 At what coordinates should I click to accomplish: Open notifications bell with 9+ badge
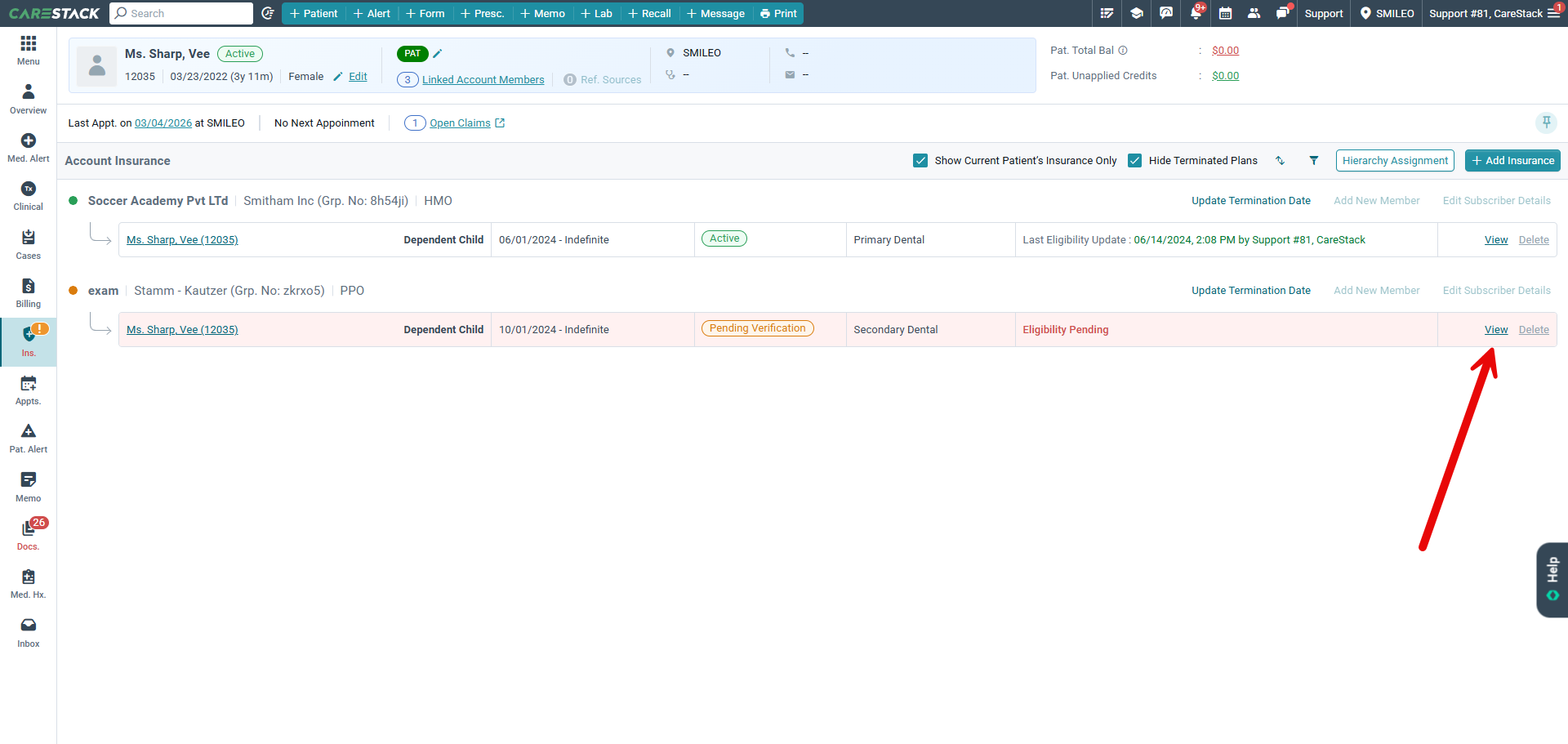(x=1196, y=13)
